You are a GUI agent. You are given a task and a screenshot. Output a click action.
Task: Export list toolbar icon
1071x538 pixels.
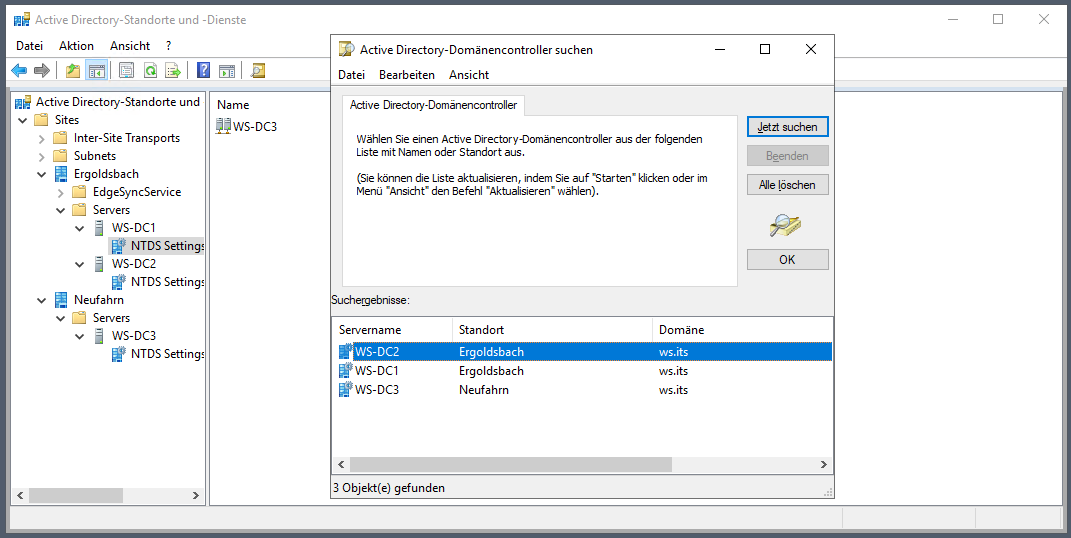pos(173,70)
